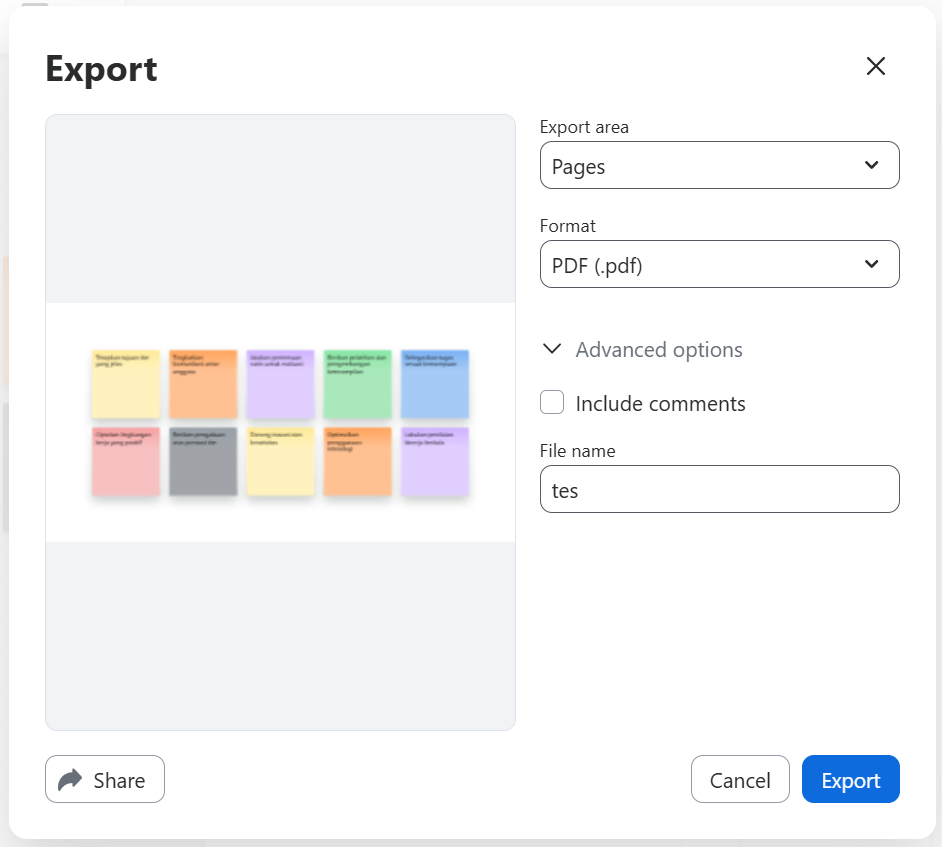
Task: Click the pink sticky note in the preview
Action: 126,461
